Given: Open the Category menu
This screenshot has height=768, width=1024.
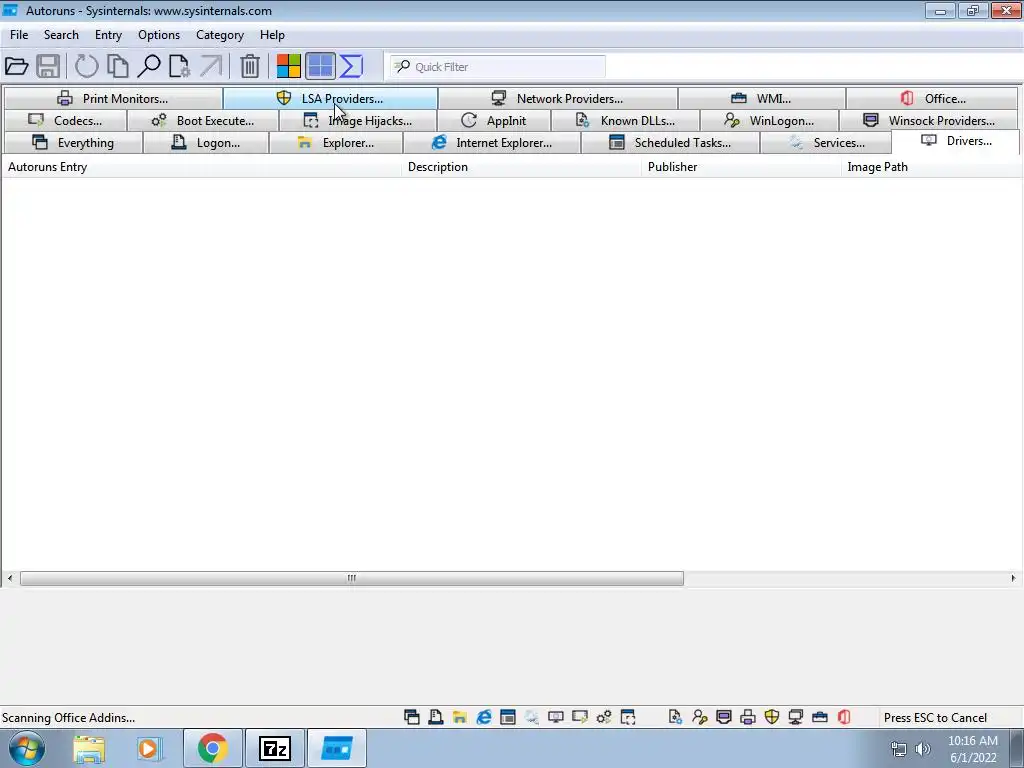Looking at the screenshot, I should coord(220,35).
